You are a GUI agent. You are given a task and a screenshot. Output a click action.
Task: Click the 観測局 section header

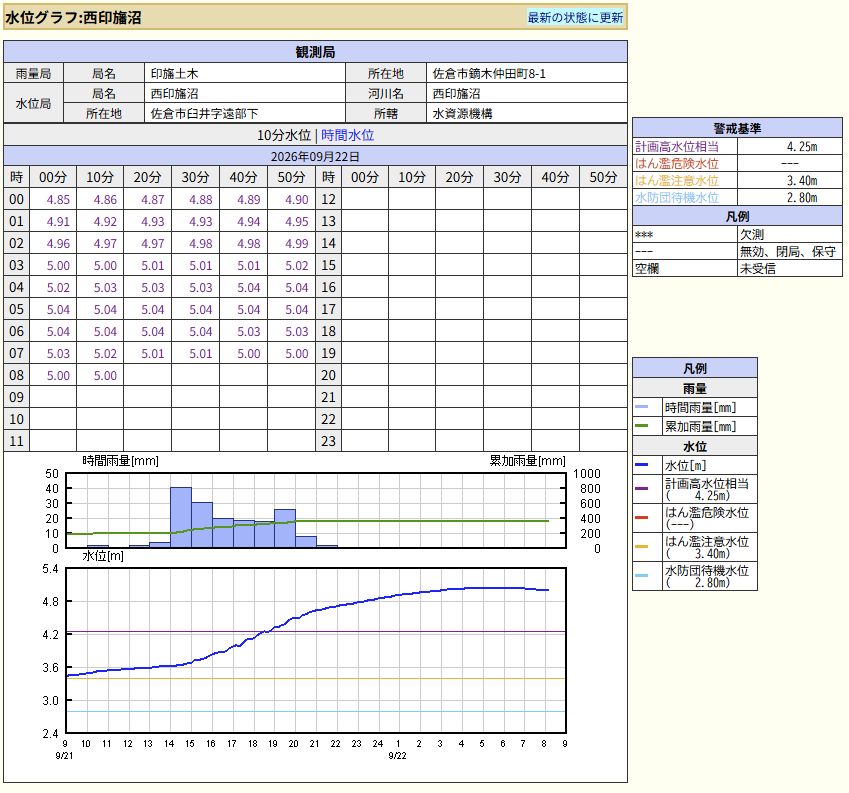click(315, 52)
